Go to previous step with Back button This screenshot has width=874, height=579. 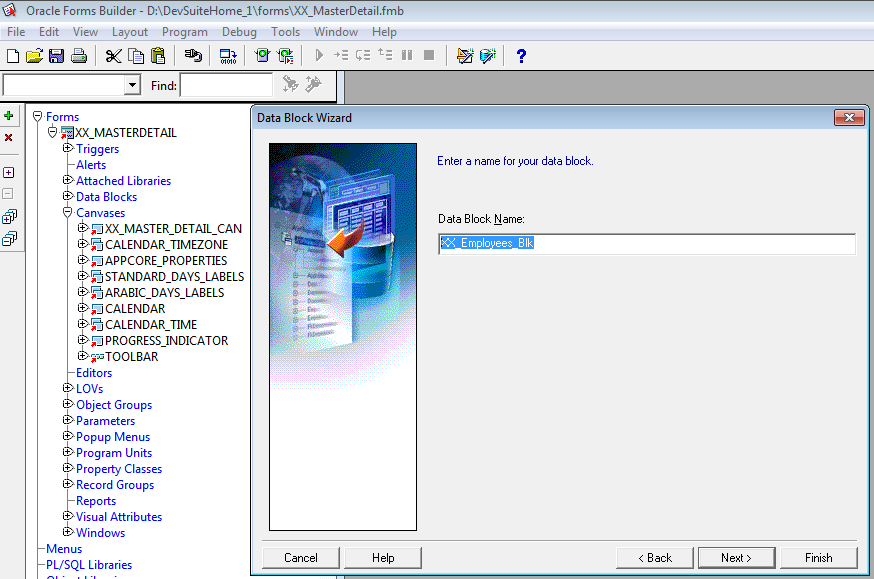[x=655, y=558]
